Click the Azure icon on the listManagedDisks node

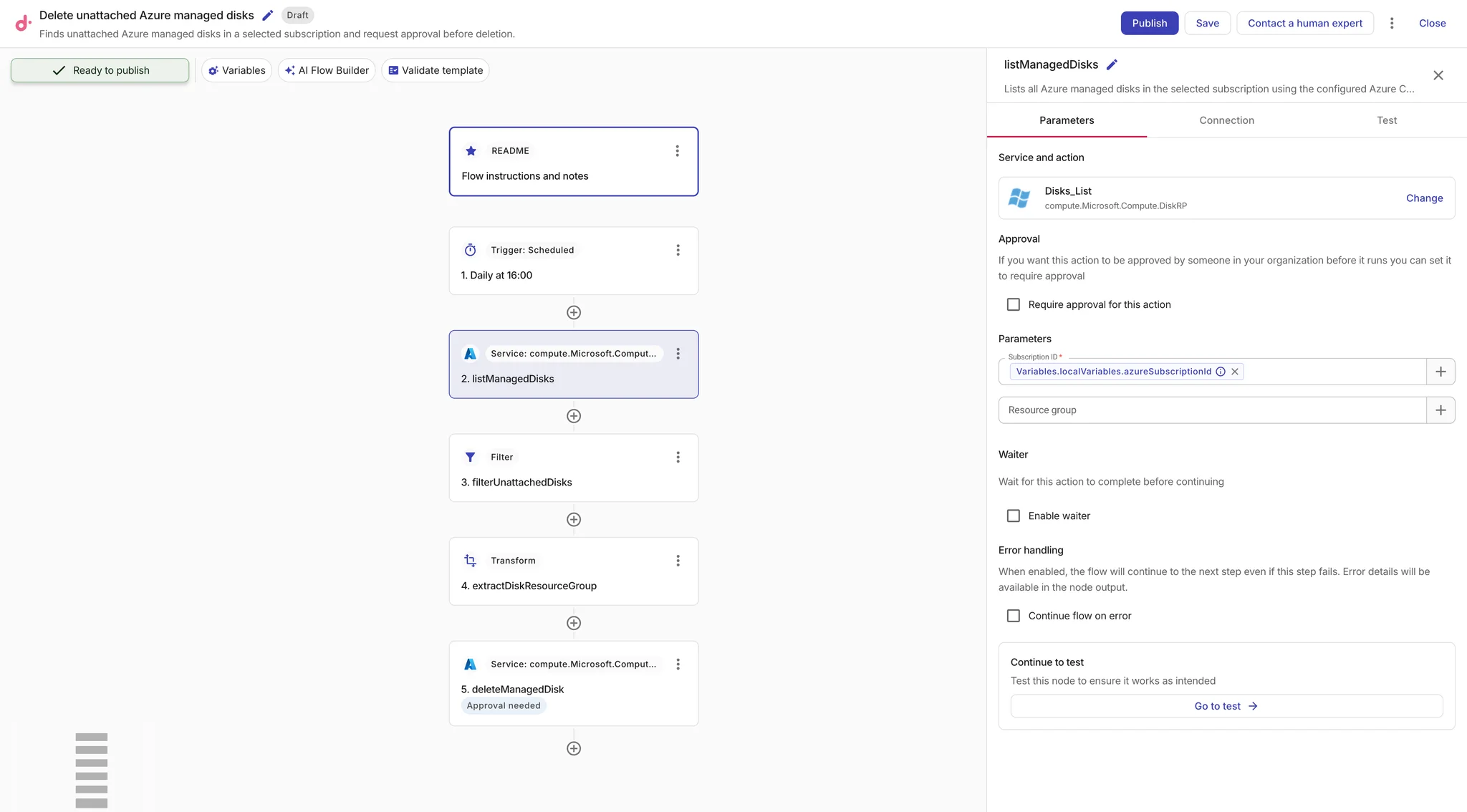(470, 354)
